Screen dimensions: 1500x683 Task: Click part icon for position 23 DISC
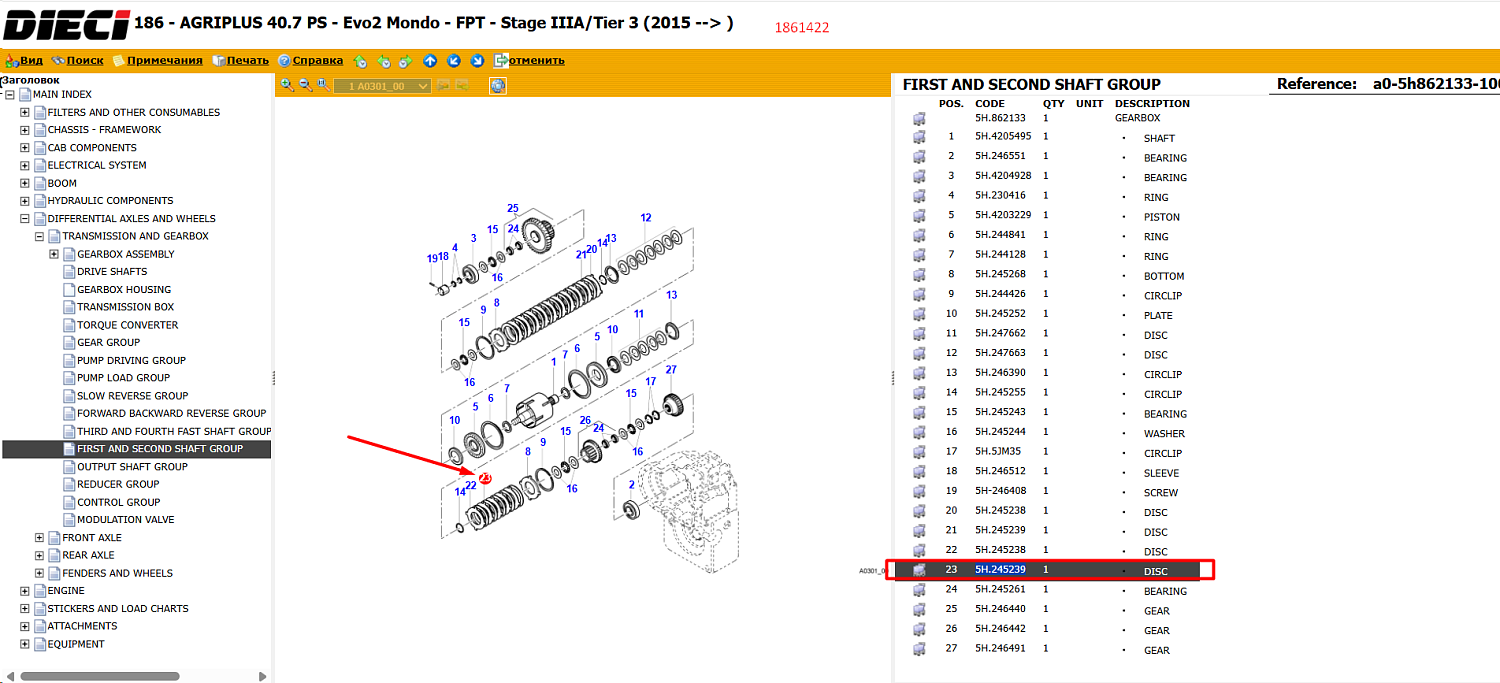tap(919, 570)
